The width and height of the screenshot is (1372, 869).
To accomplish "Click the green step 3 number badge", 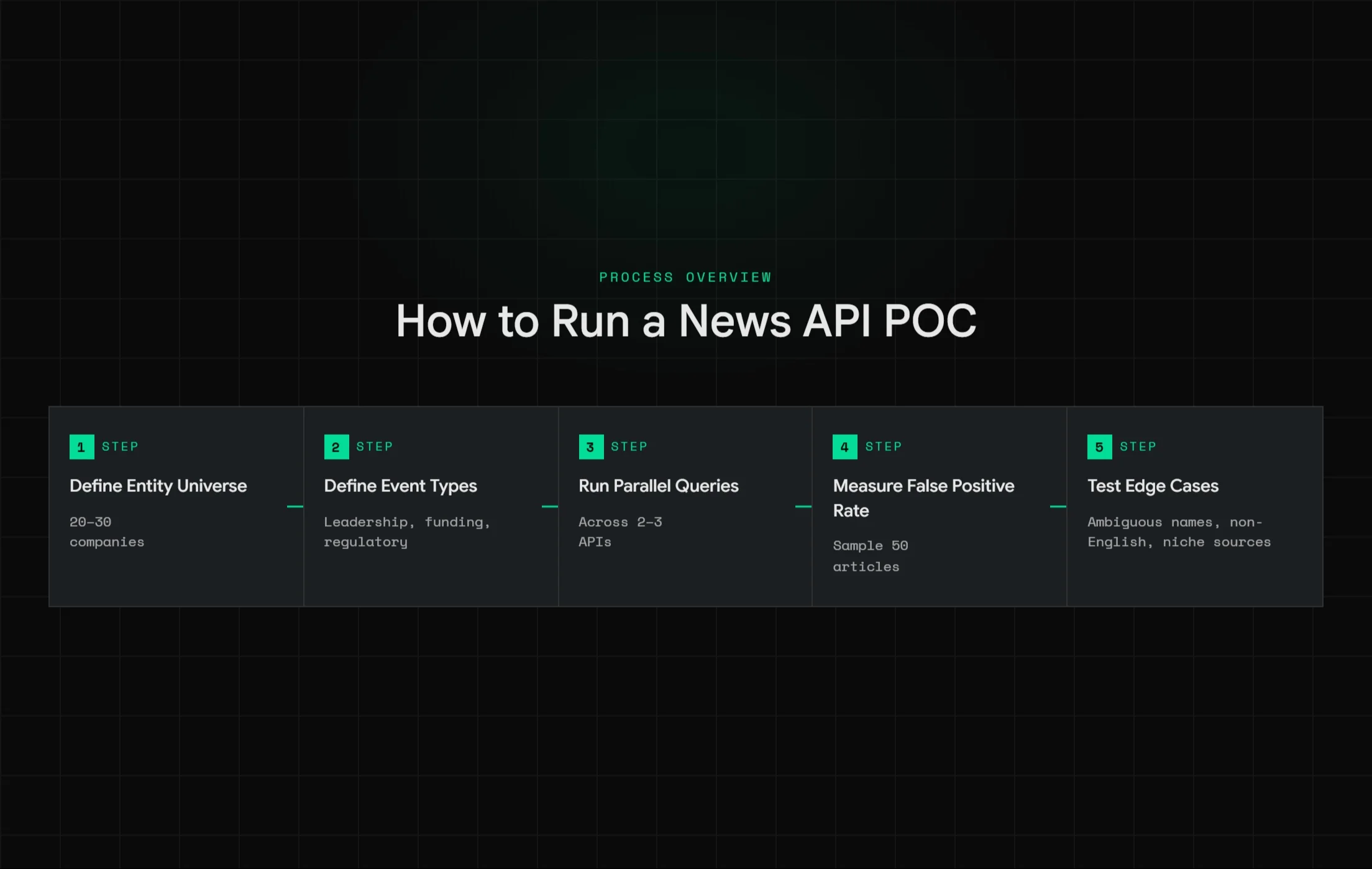I will pos(591,447).
